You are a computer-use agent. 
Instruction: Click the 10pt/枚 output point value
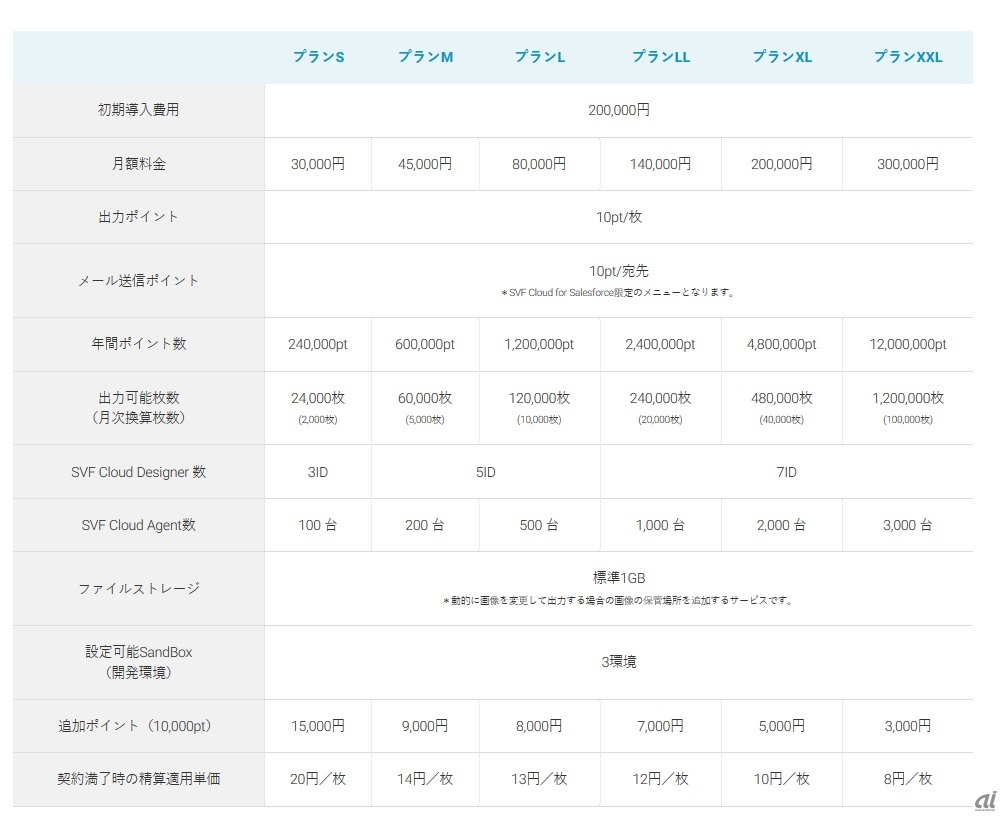pos(619,217)
